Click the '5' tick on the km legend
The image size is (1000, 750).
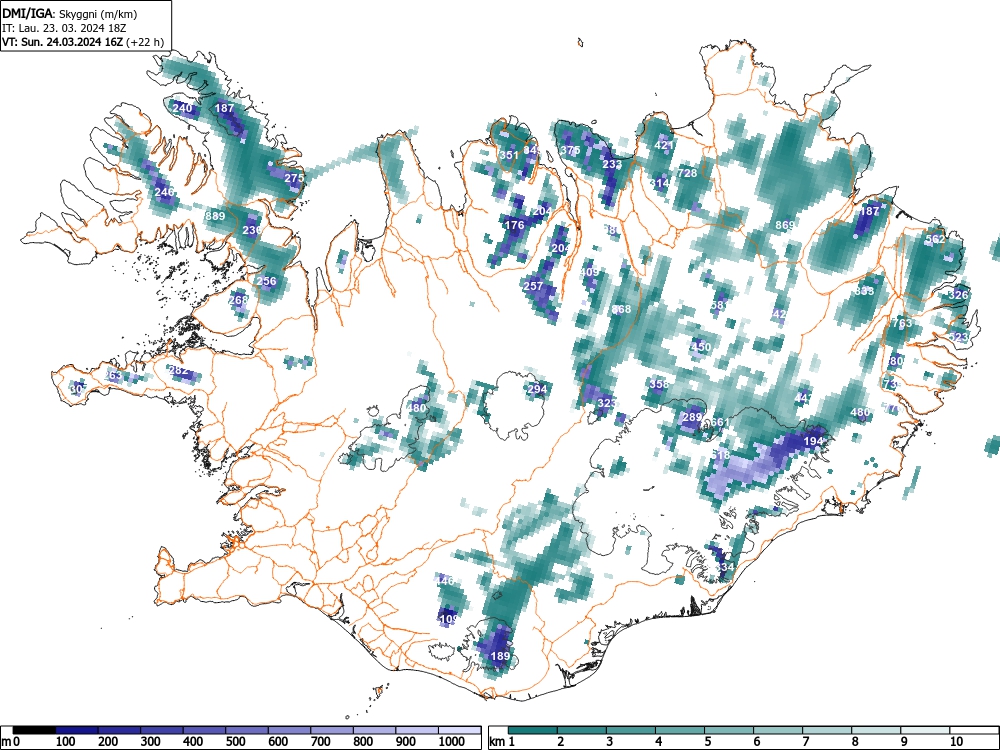pyautogui.click(x=708, y=742)
